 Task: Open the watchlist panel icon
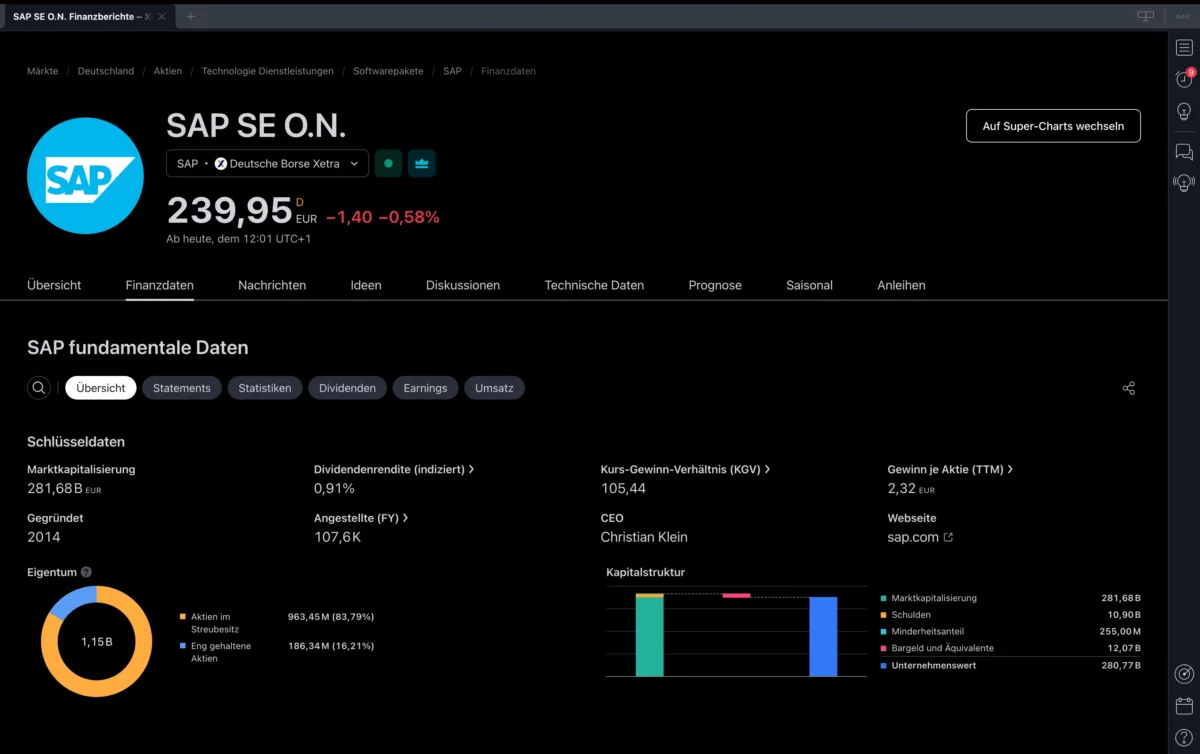(1184, 46)
